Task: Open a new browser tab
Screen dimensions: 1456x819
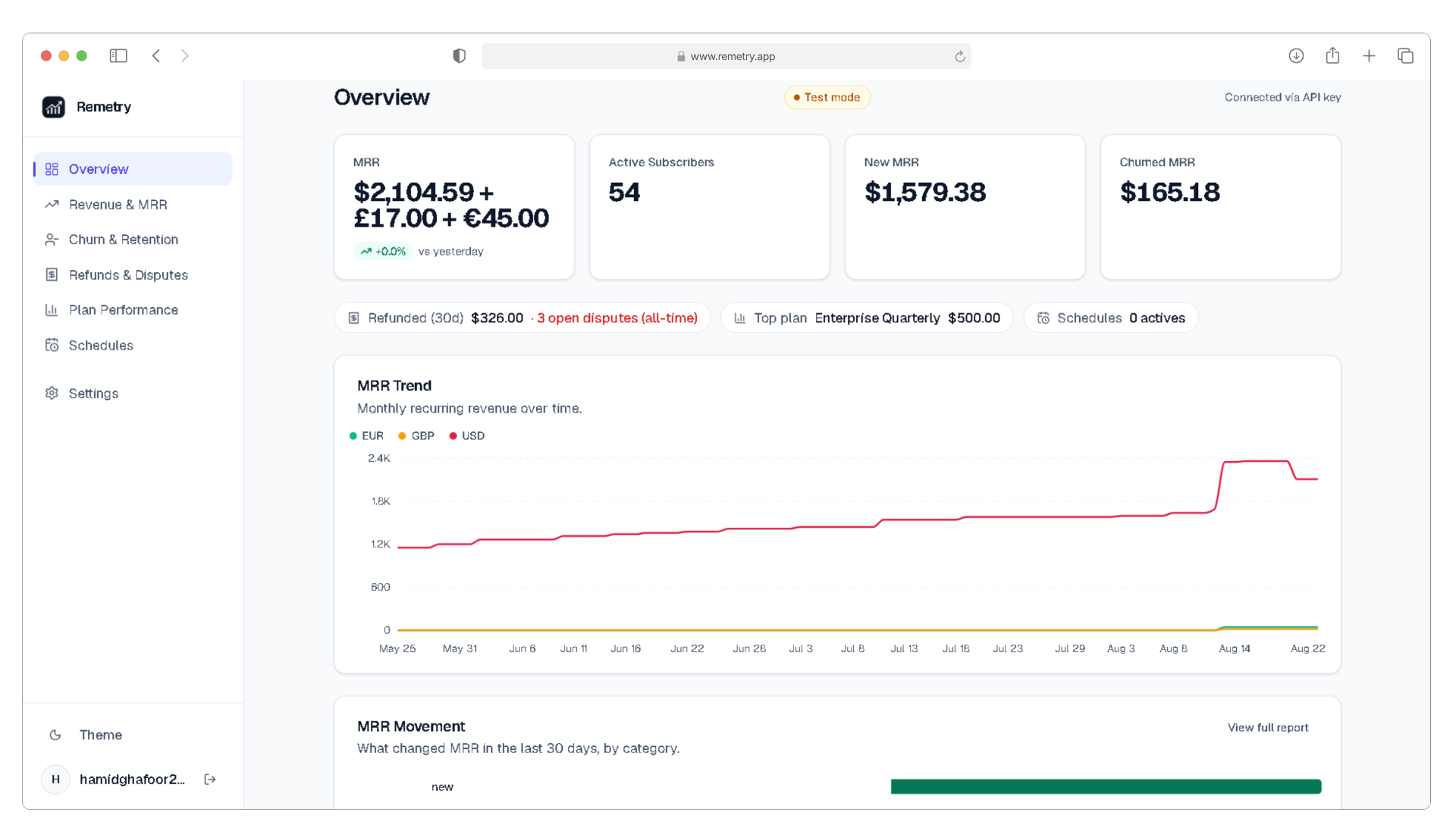Action: point(1369,56)
